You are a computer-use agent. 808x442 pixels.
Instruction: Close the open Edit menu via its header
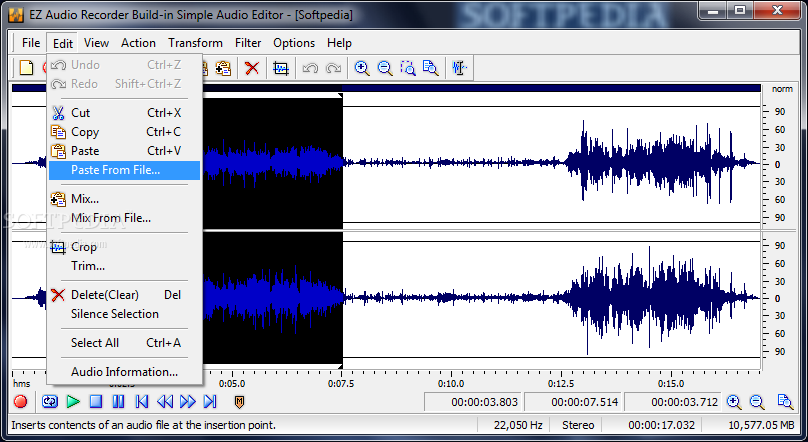(63, 43)
